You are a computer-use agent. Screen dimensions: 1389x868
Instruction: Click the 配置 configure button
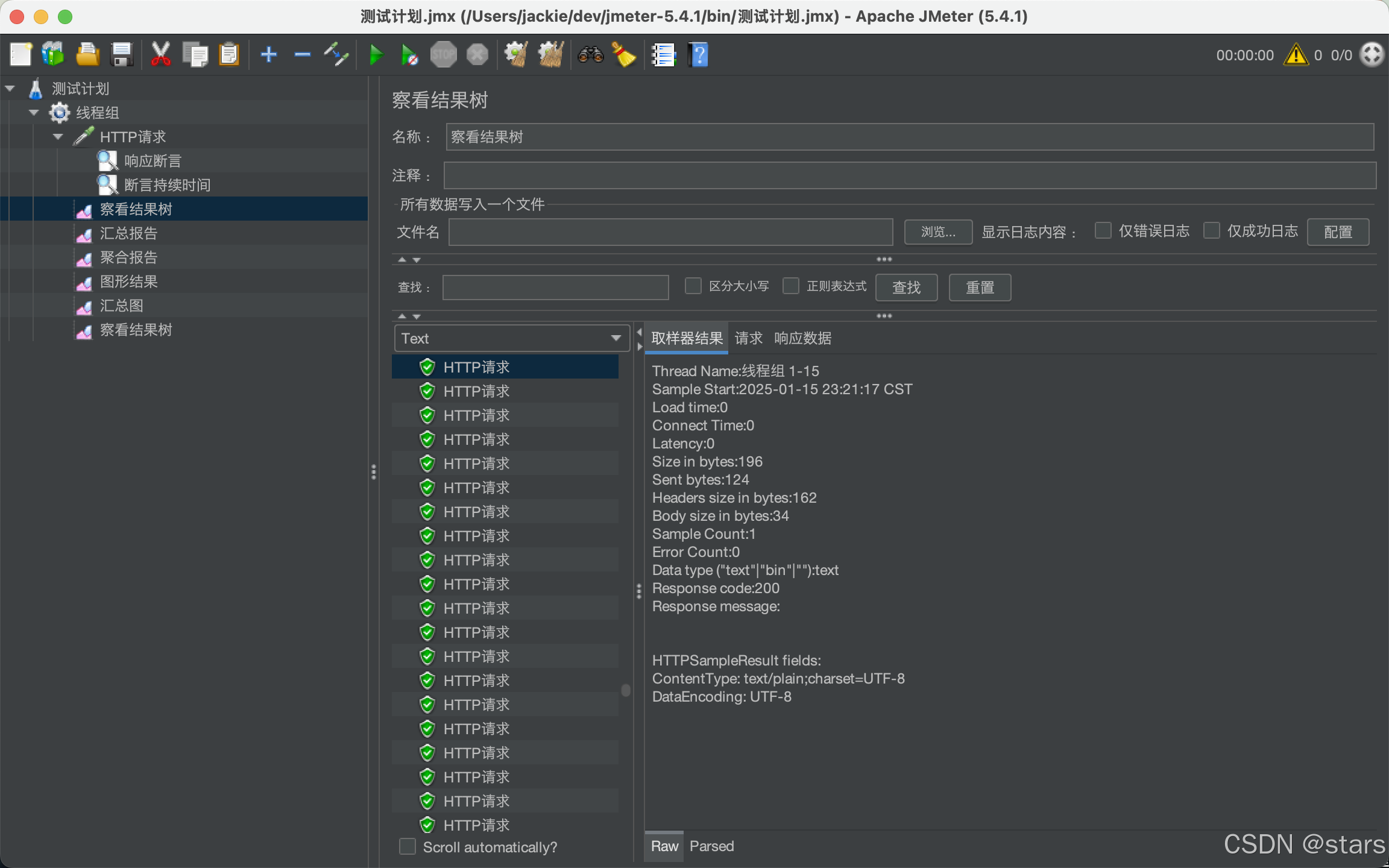(1338, 232)
